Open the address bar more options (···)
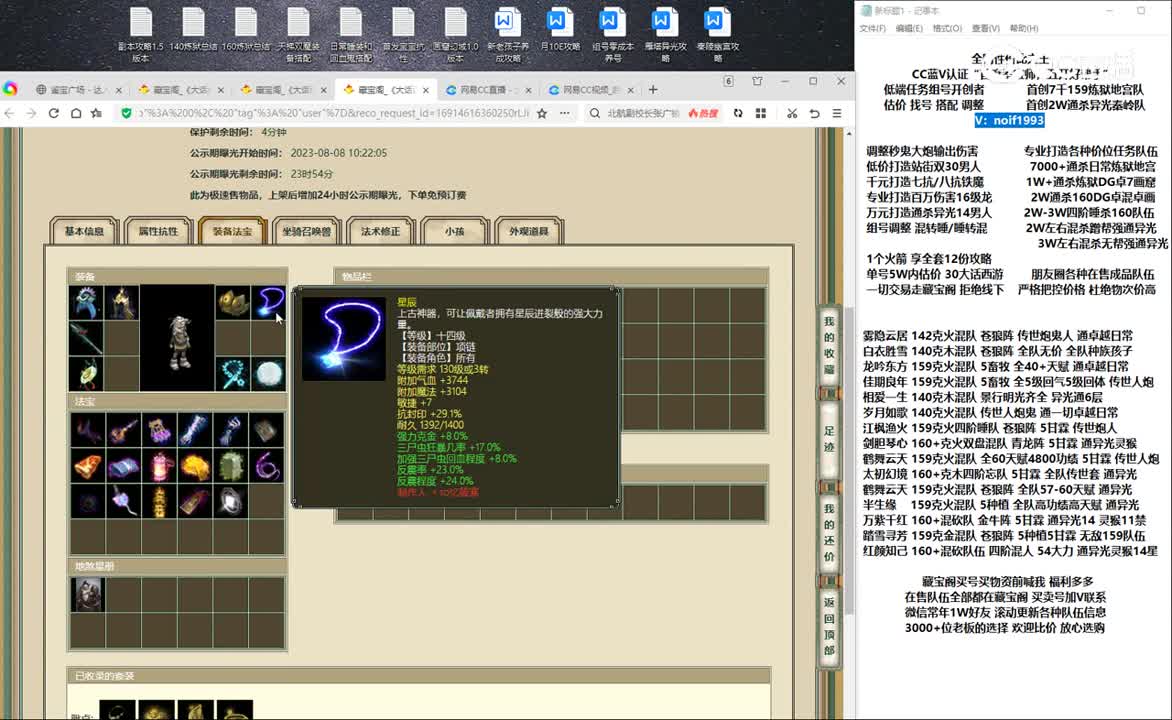The image size is (1172, 720). point(564,113)
